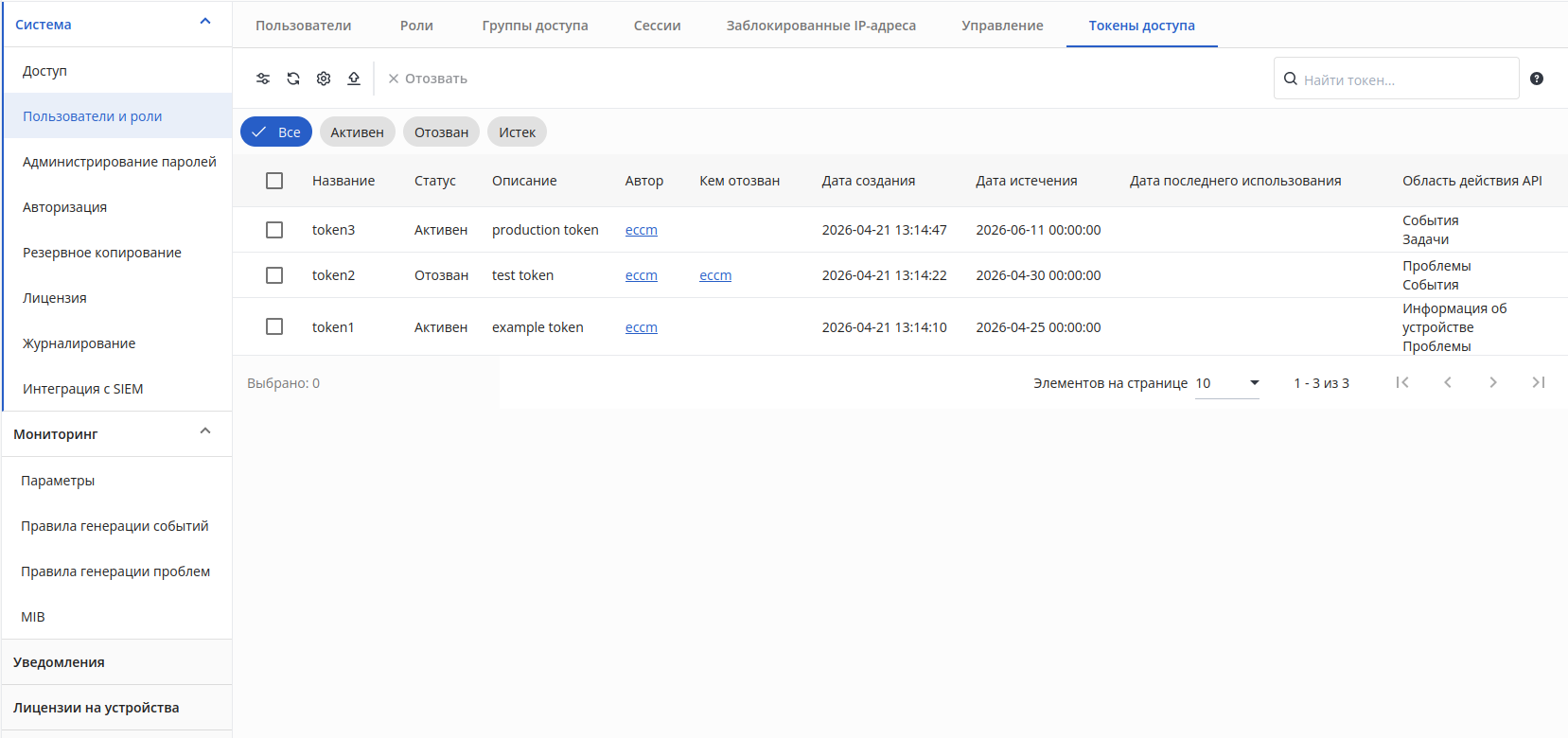Switch to the Сессии tab
The width and height of the screenshot is (1568, 738).
pos(657,26)
